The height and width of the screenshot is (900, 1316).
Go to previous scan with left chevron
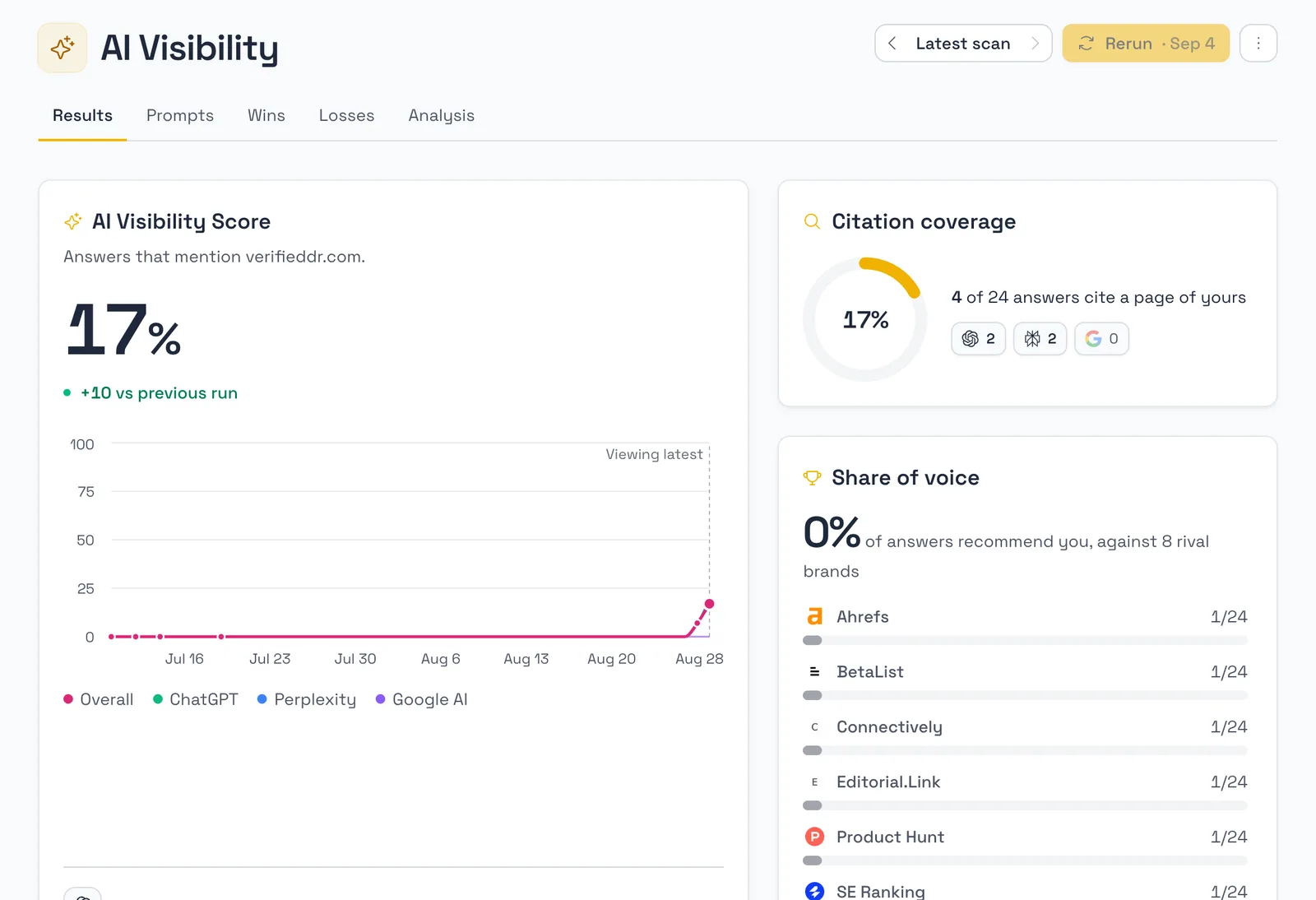pos(892,44)
